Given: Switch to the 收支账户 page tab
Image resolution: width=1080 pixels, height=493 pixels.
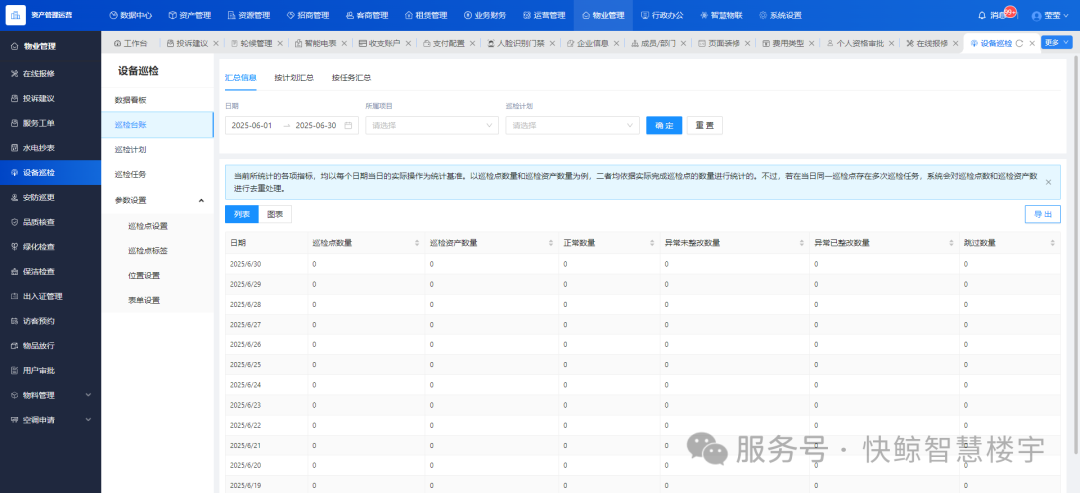Looking at the screenshot, I should pyautogui.click(x=380, y=43).
